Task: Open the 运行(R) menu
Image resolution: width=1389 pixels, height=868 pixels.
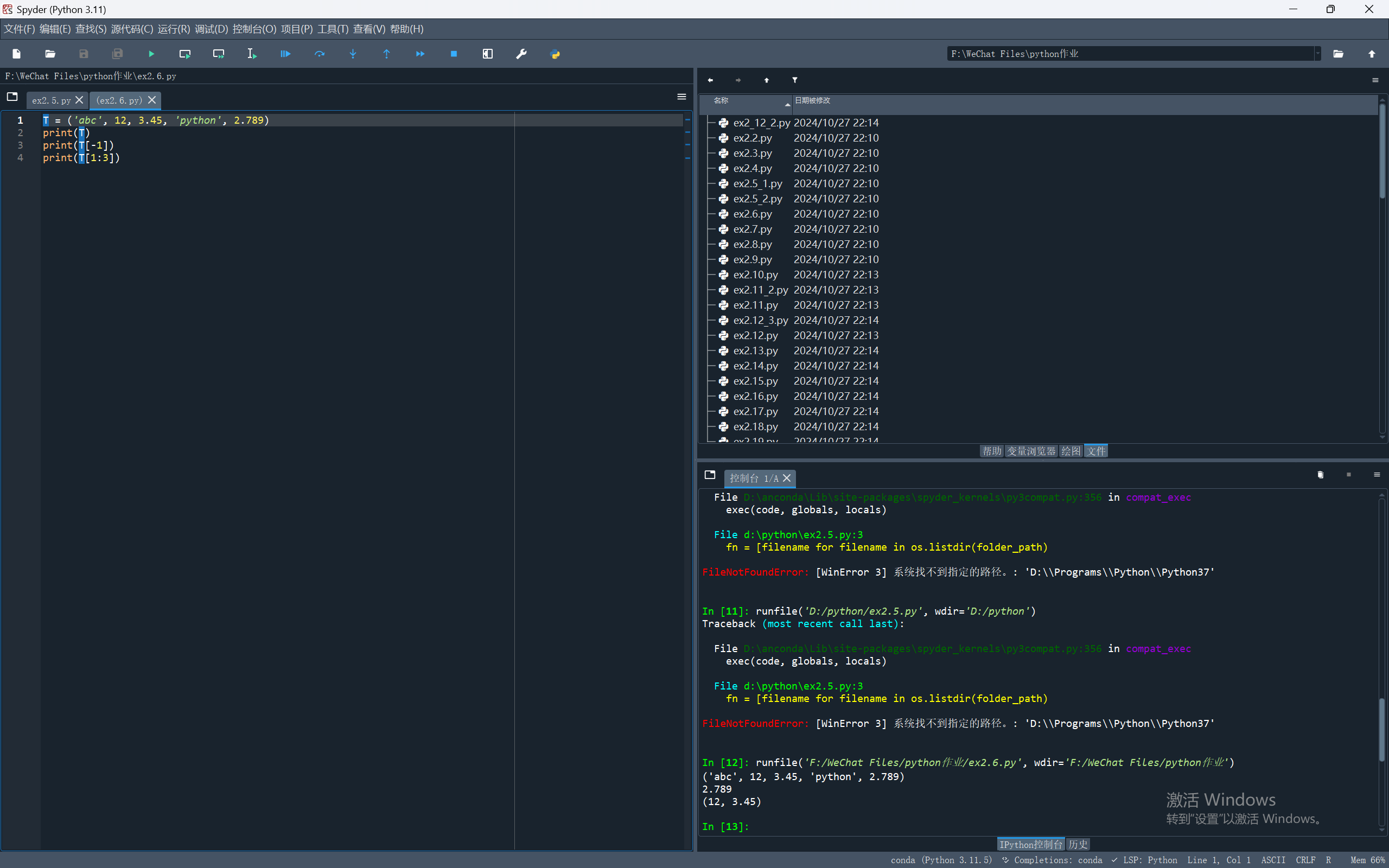Action: click(173, 29)
